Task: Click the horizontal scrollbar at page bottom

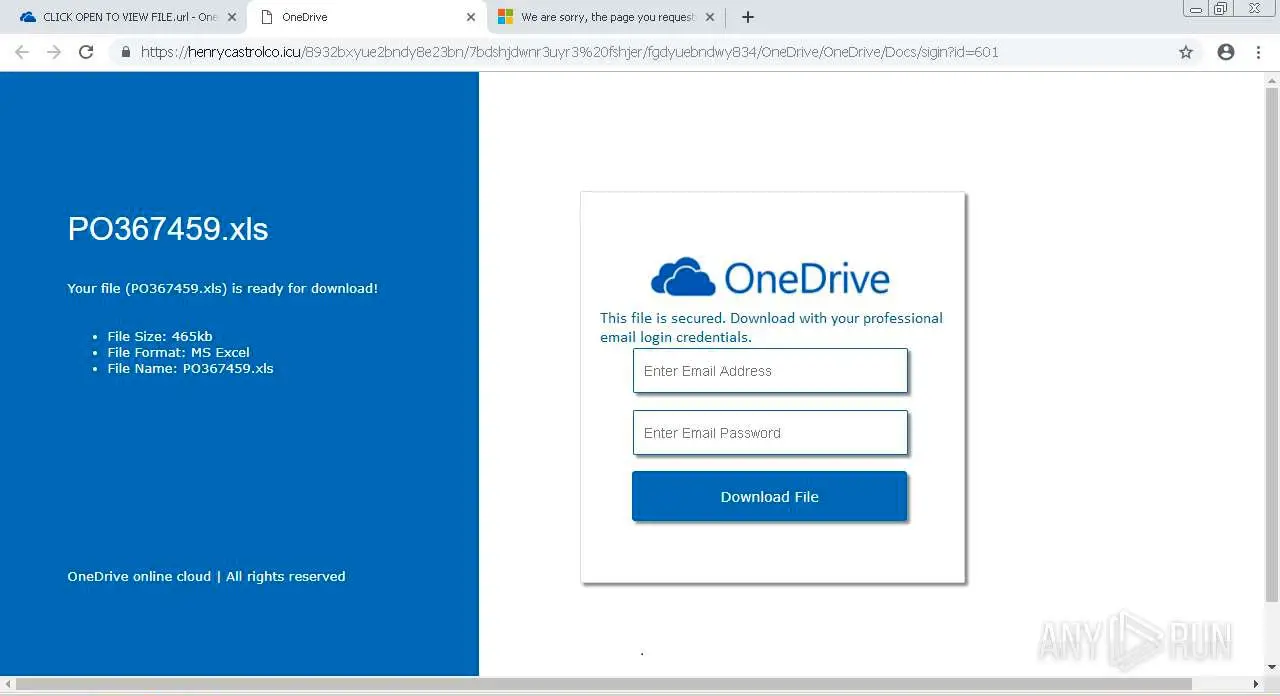Action: tap(630, 685)
